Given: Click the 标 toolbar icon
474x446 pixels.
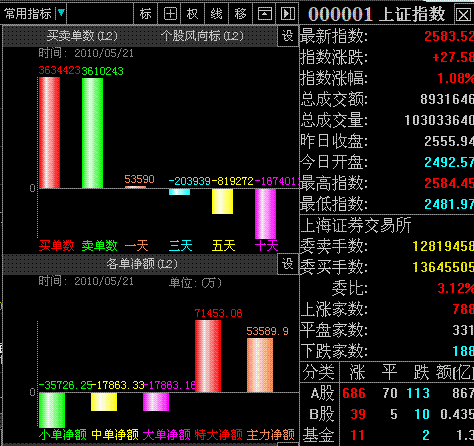Looking at the screenshot, I should click(145, 14).
